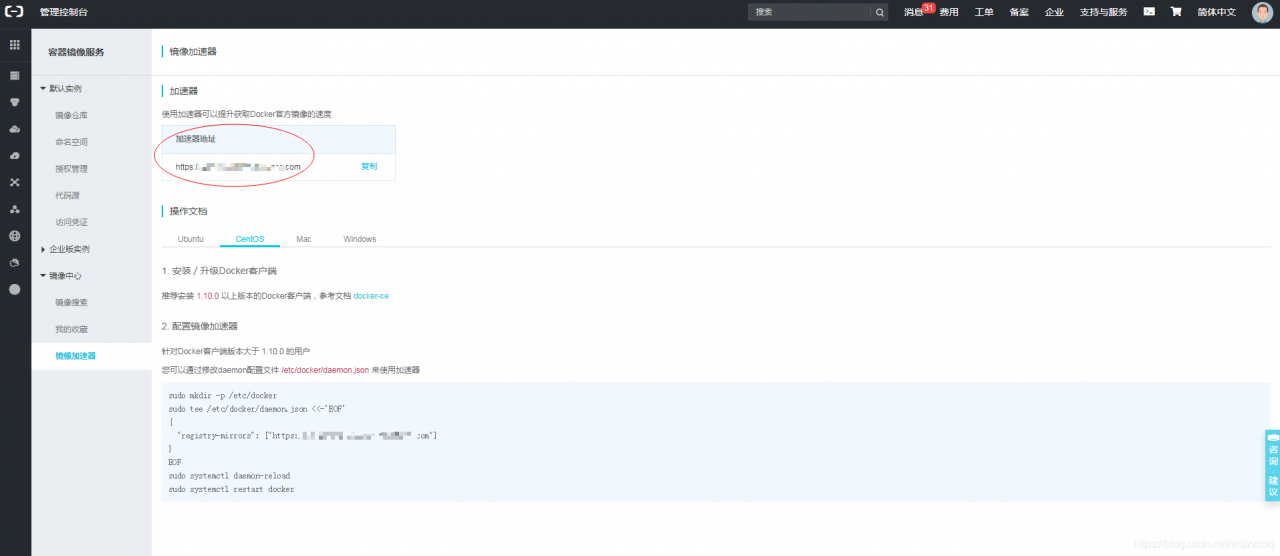
Task: Go to 镜像仓库 in sidebar
Action: click(72, 116)
